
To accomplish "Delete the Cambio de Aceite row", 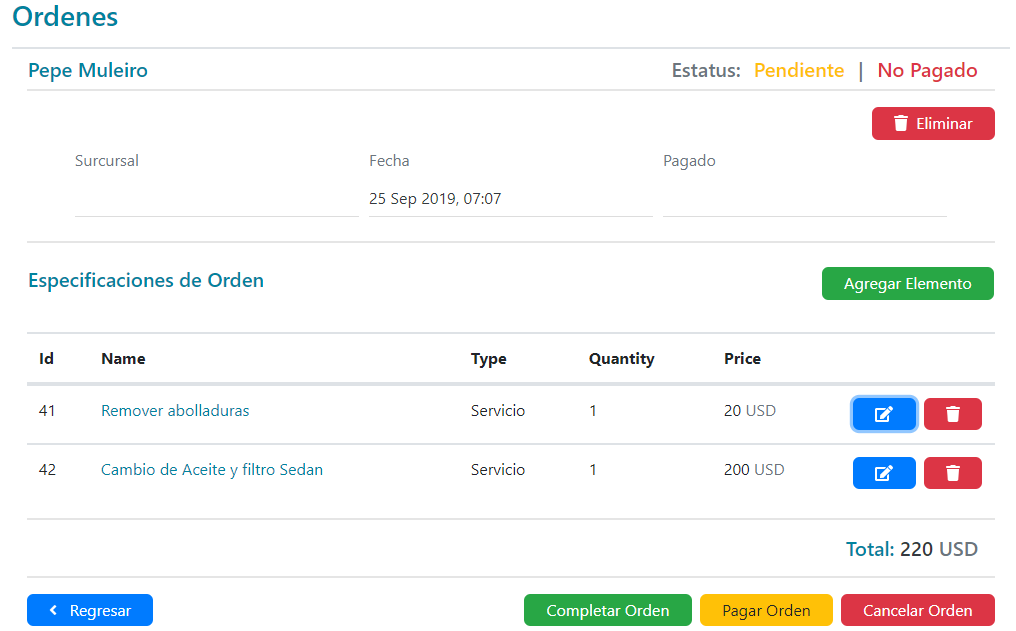I will [x=952, y=473].
